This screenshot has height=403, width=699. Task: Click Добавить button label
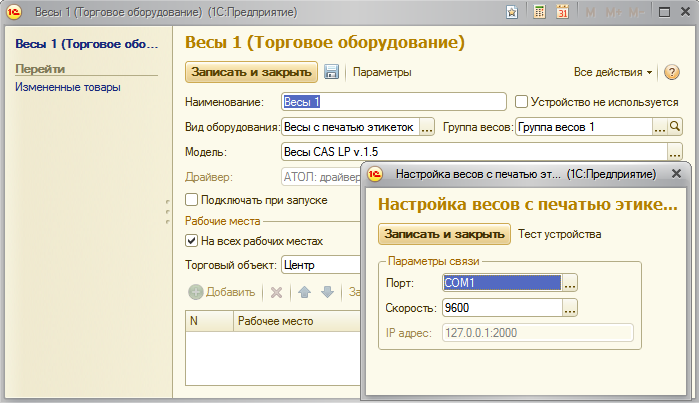(x=230, y=292)
